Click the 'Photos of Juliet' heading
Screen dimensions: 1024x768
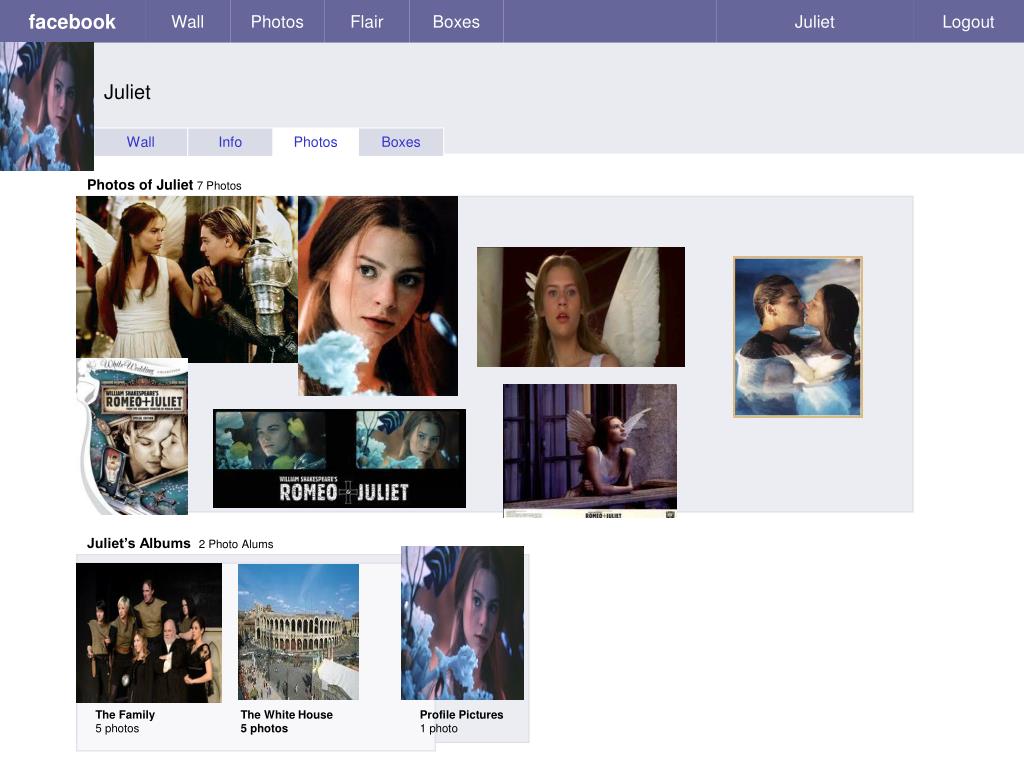(140, 185)
